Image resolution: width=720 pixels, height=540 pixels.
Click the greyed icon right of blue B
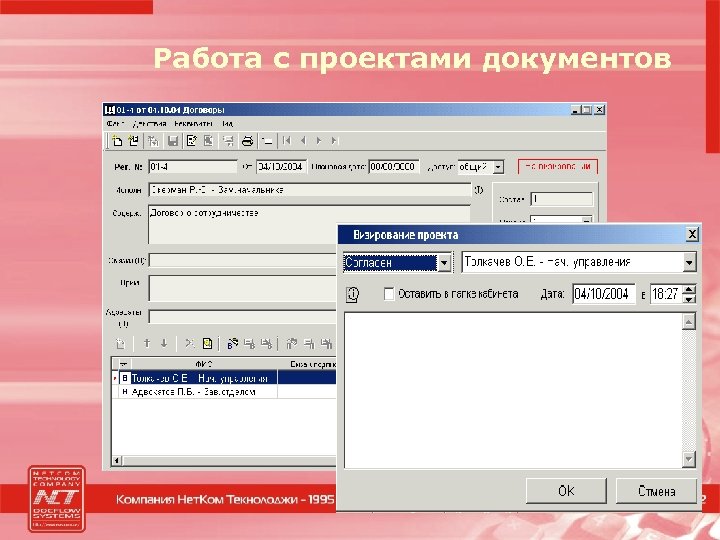(249, 343)
